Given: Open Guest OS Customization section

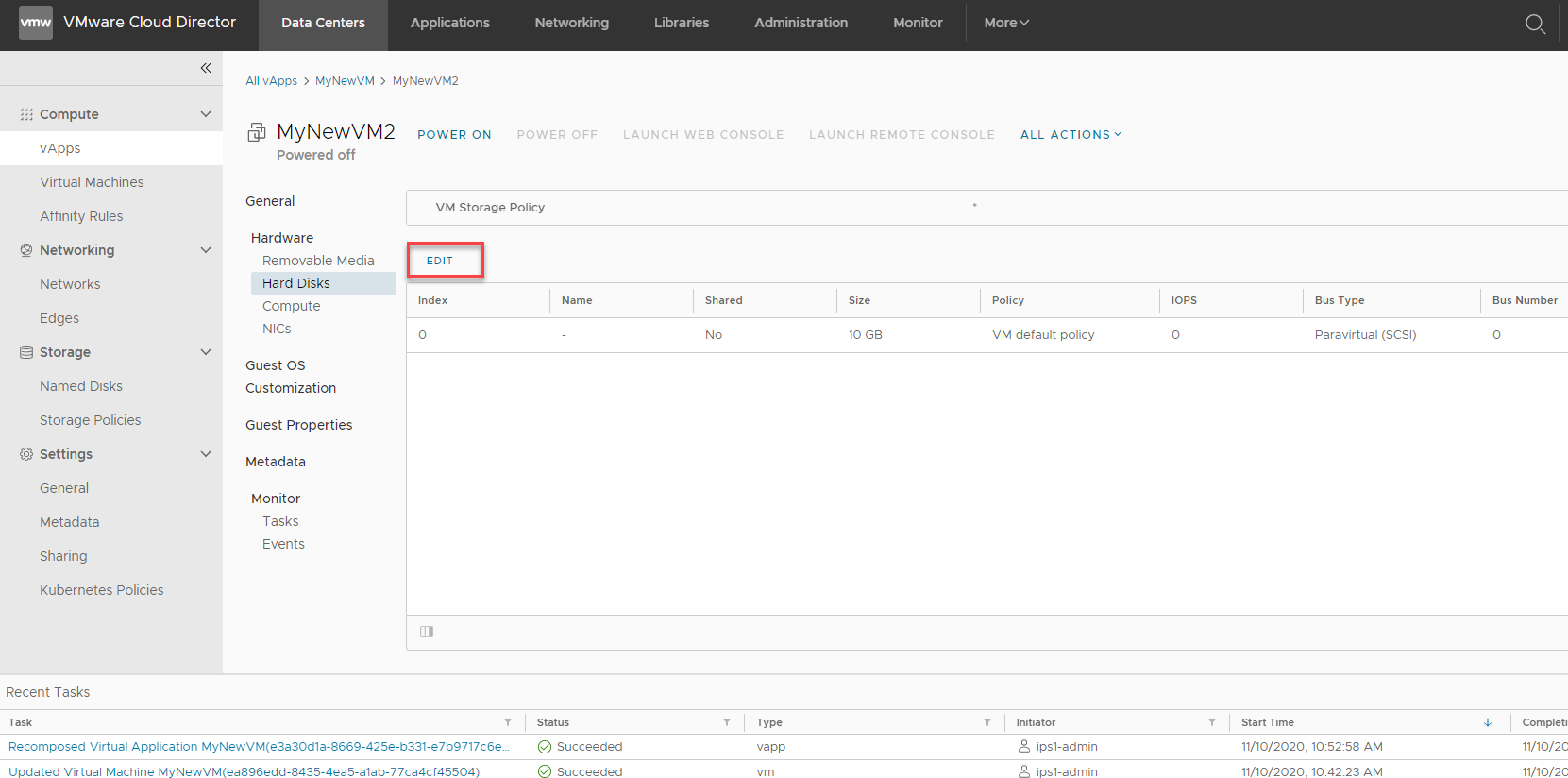Looking at the screenshot, I should [x=291, y=377].
